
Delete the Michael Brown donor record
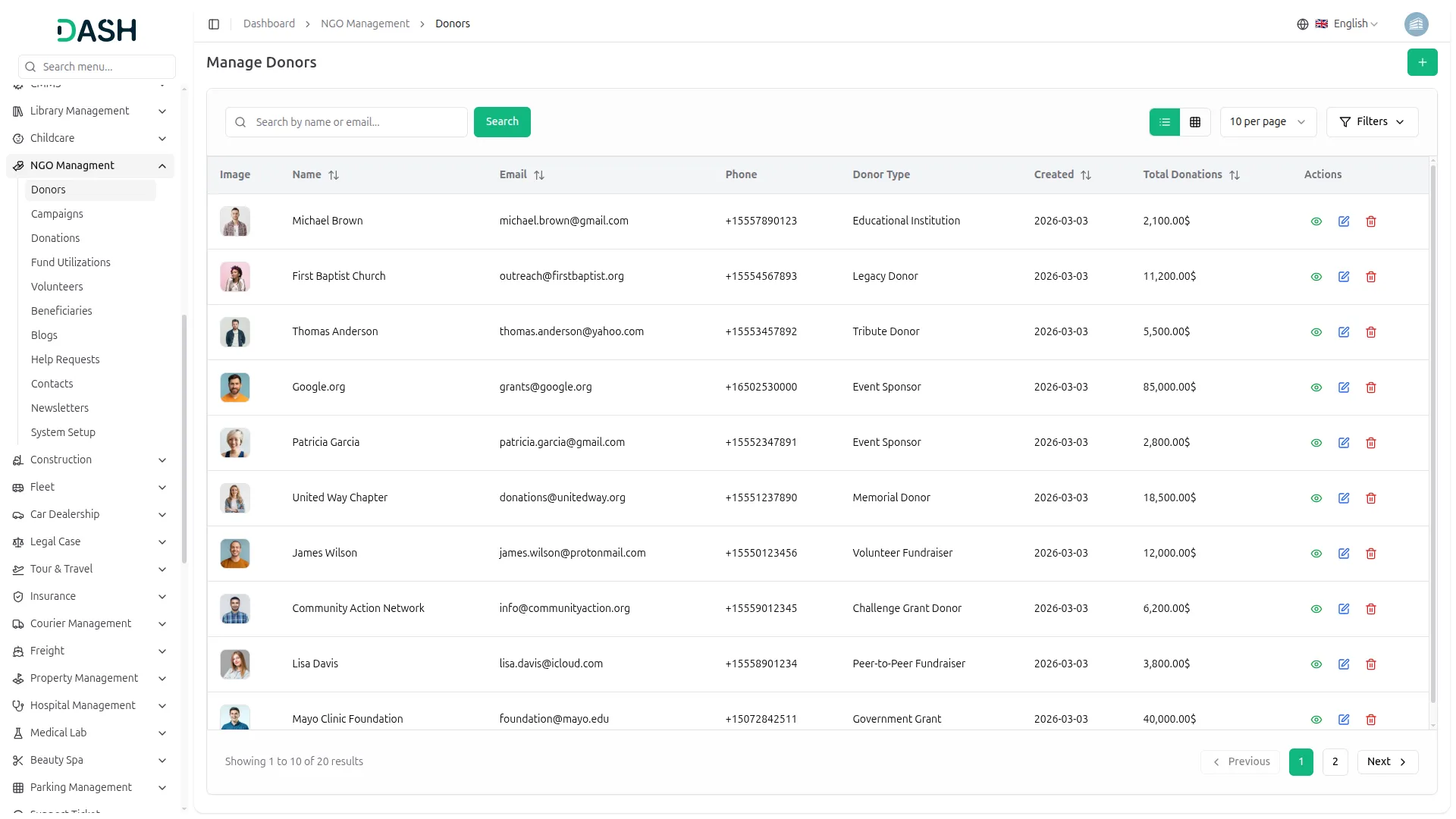click(1370, 221)
